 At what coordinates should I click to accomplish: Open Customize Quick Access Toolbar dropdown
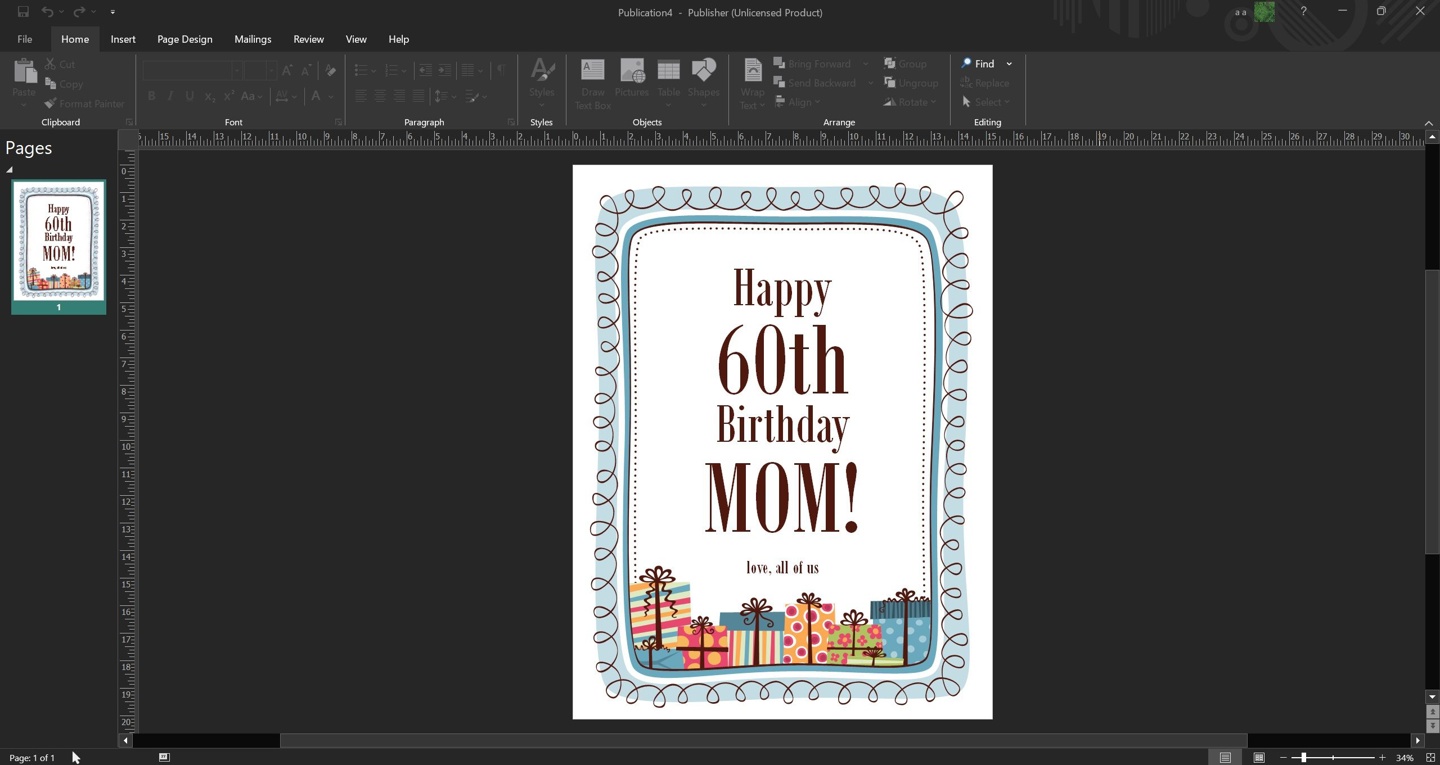coord(113,12)
